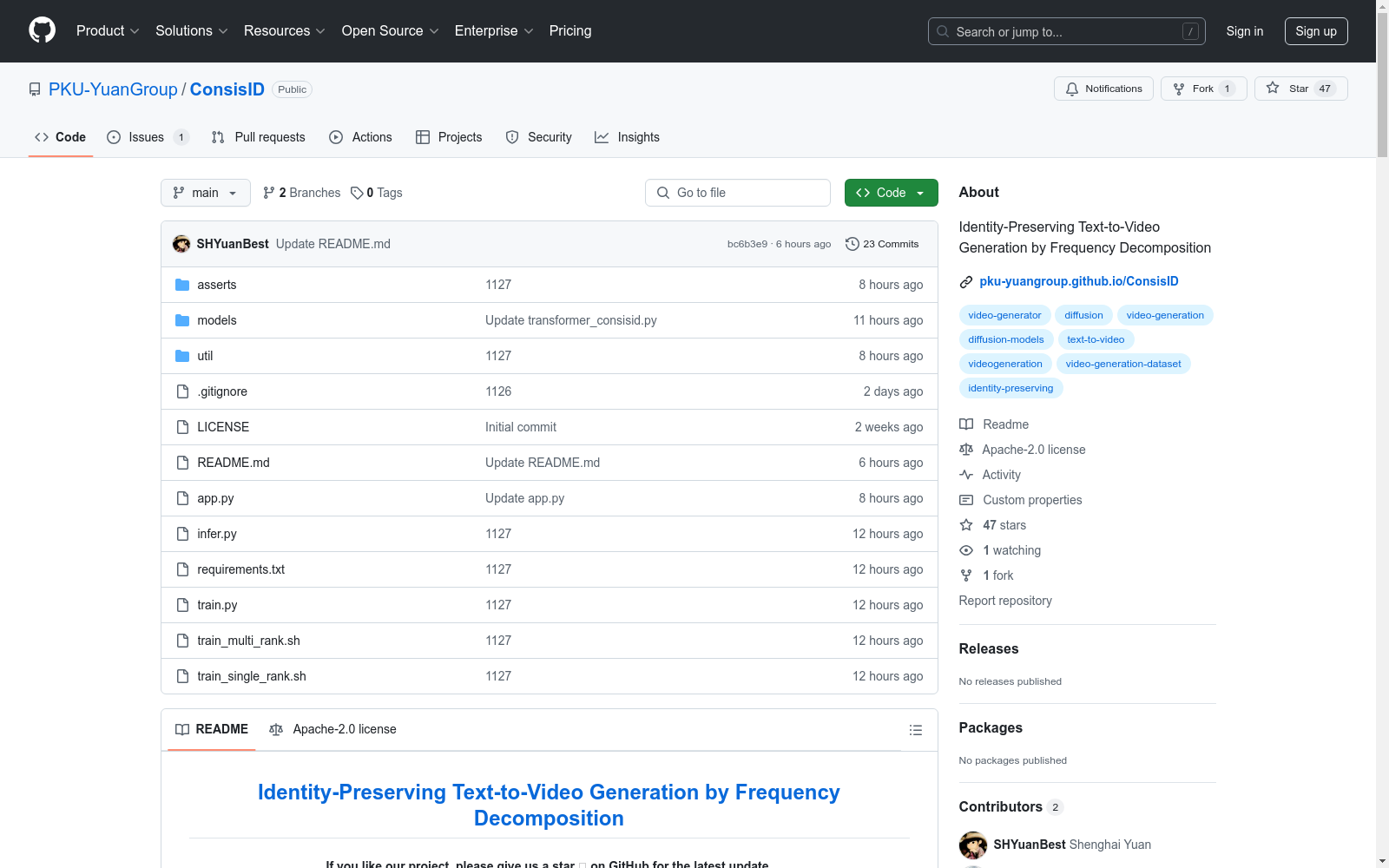Click the PKU-YuanGroup owner link
The width and height of the screenshot is (1389, 868).
113,89
